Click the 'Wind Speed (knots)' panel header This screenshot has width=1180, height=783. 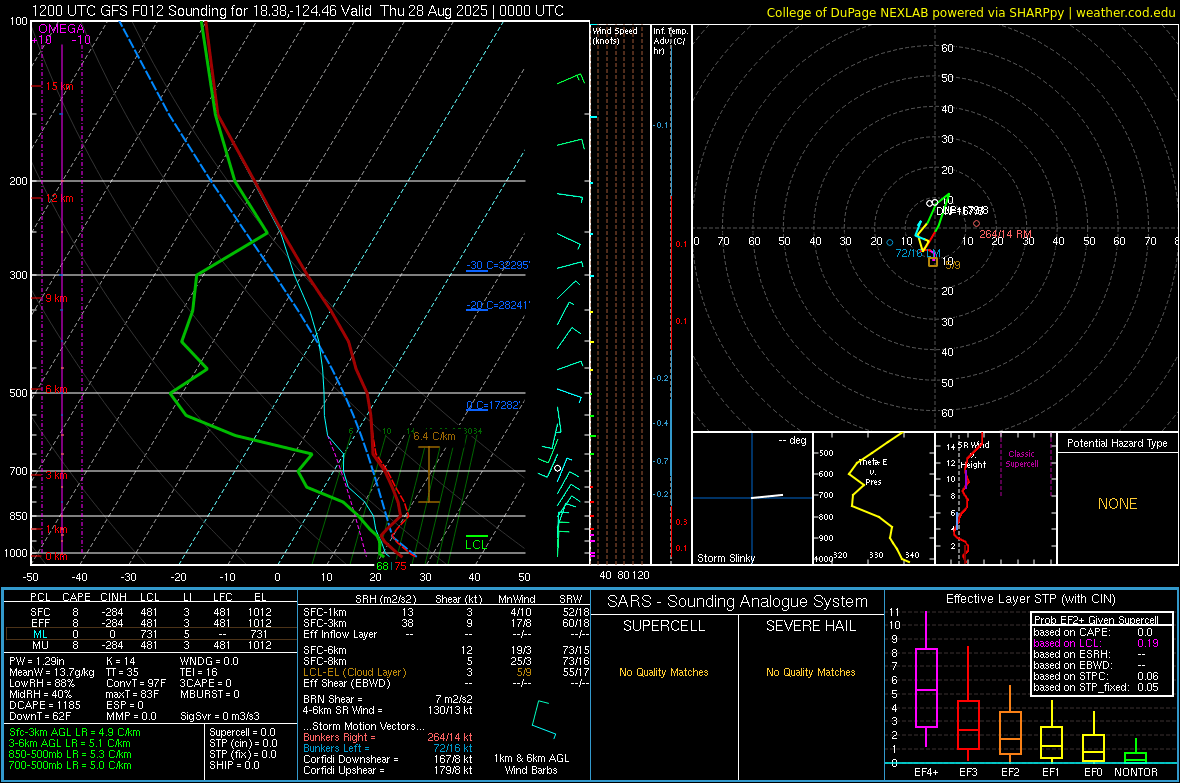tap(614, 36)
